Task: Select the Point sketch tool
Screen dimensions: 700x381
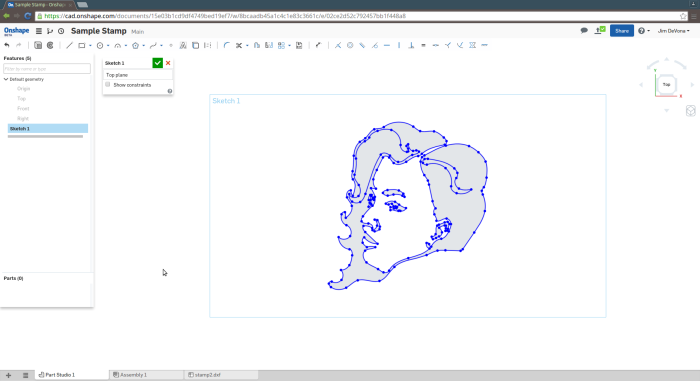Action: [x=171, y=45]
